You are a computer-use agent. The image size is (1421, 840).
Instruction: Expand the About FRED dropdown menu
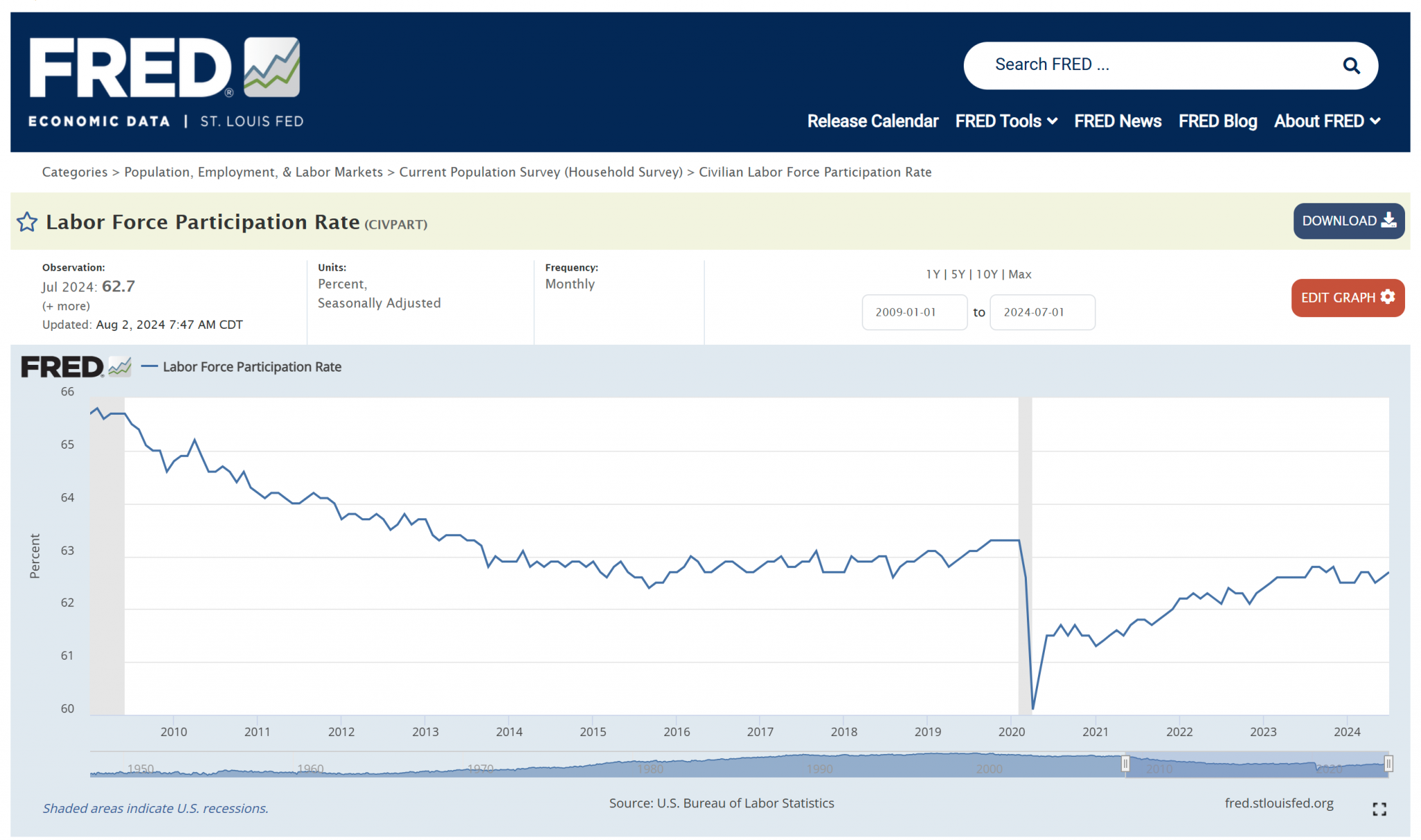pos(1326,121)
